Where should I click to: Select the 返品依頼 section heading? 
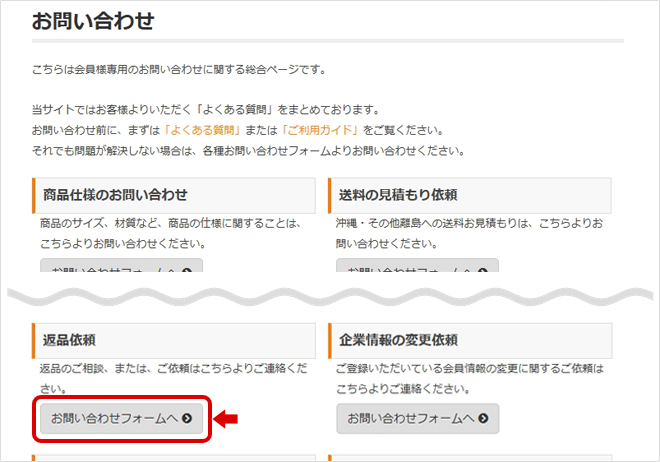(x=70, y=340)
